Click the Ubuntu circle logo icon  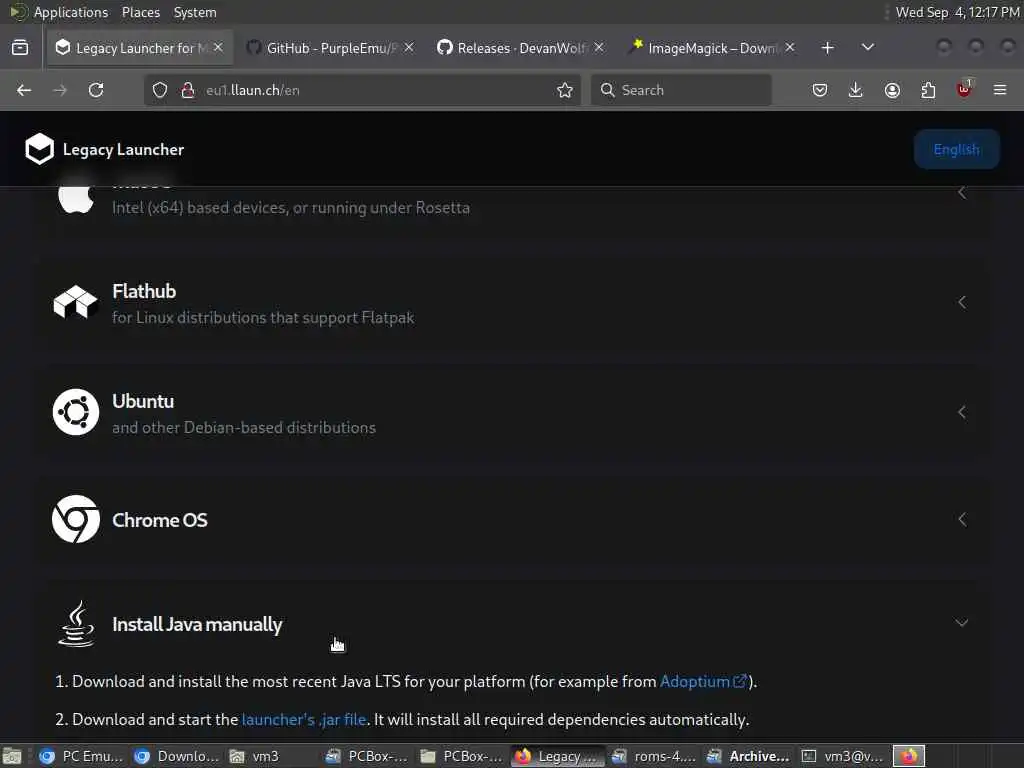76,412
